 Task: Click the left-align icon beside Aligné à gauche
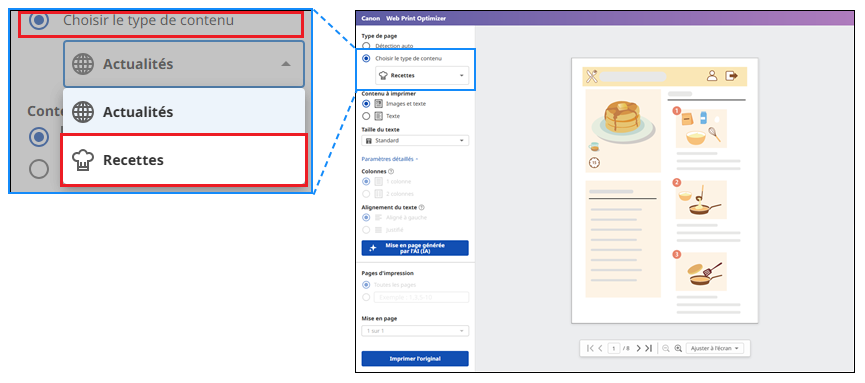(378, 217)
